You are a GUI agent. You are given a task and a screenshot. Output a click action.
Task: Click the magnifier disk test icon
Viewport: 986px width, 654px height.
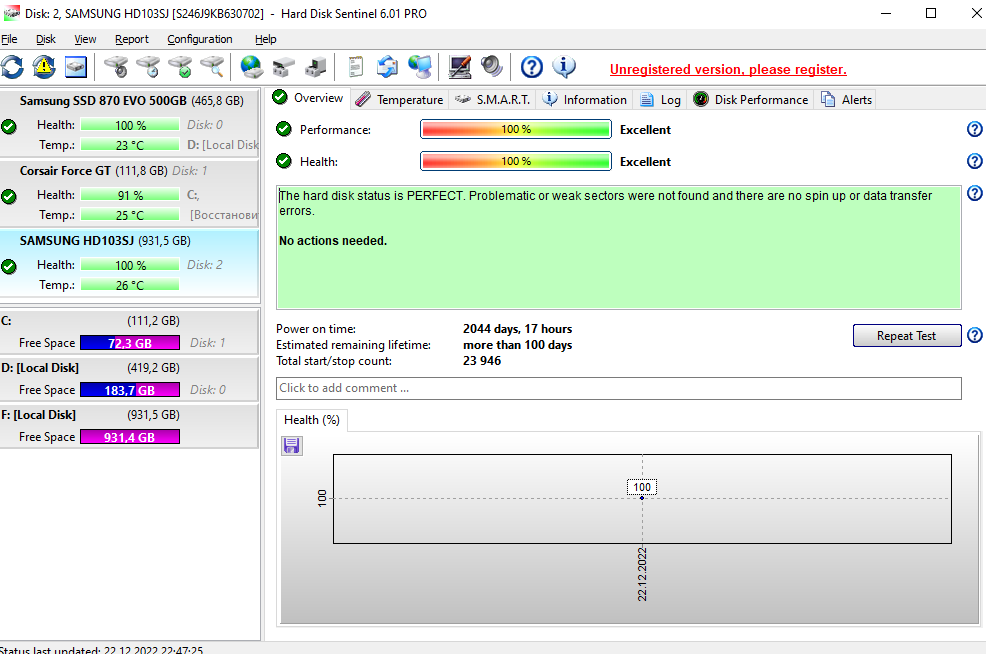pos(212,67)
